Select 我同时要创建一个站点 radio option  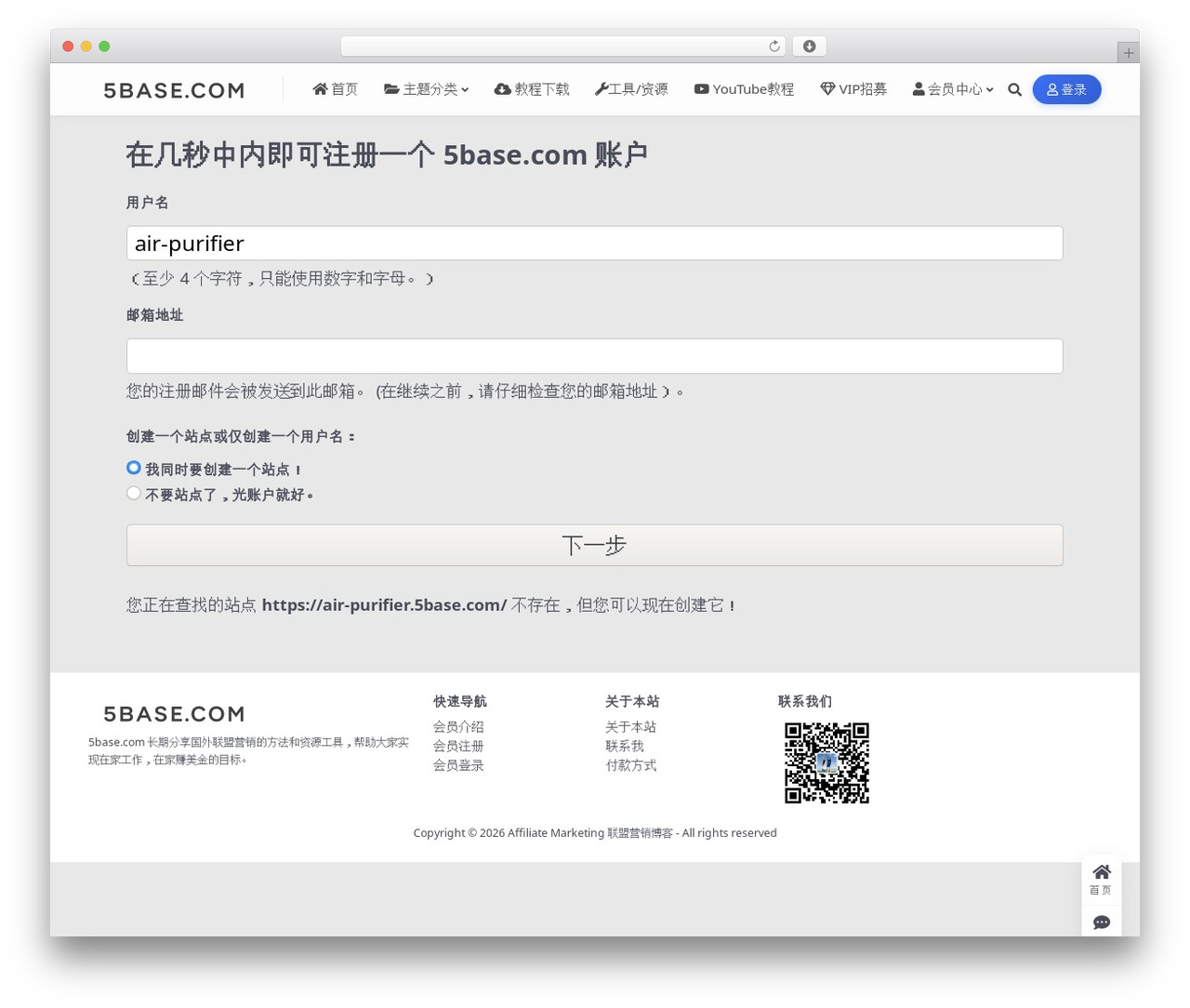tap(134, 468)
